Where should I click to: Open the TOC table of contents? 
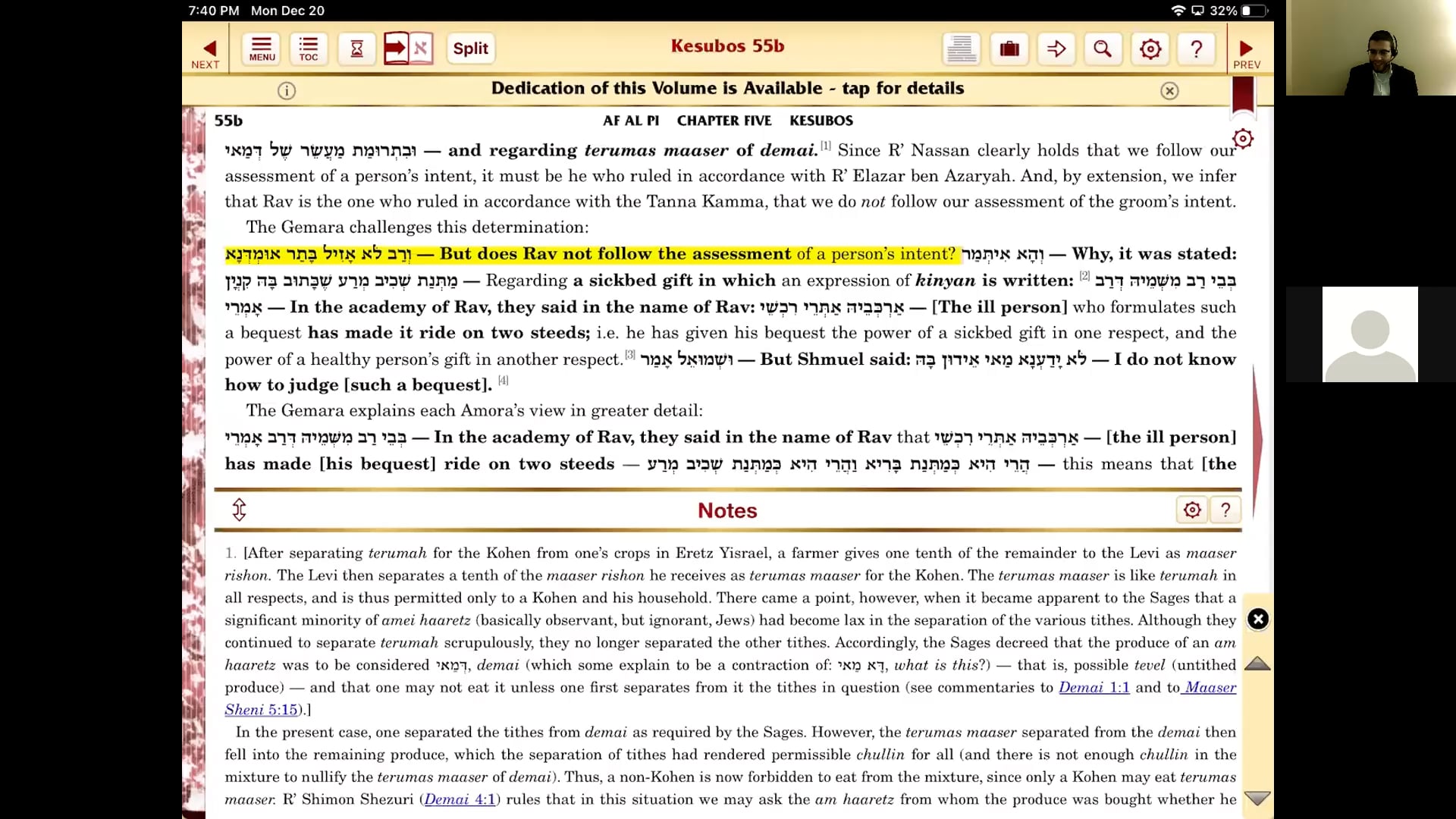pyautogui.click(x=309, y=49)
